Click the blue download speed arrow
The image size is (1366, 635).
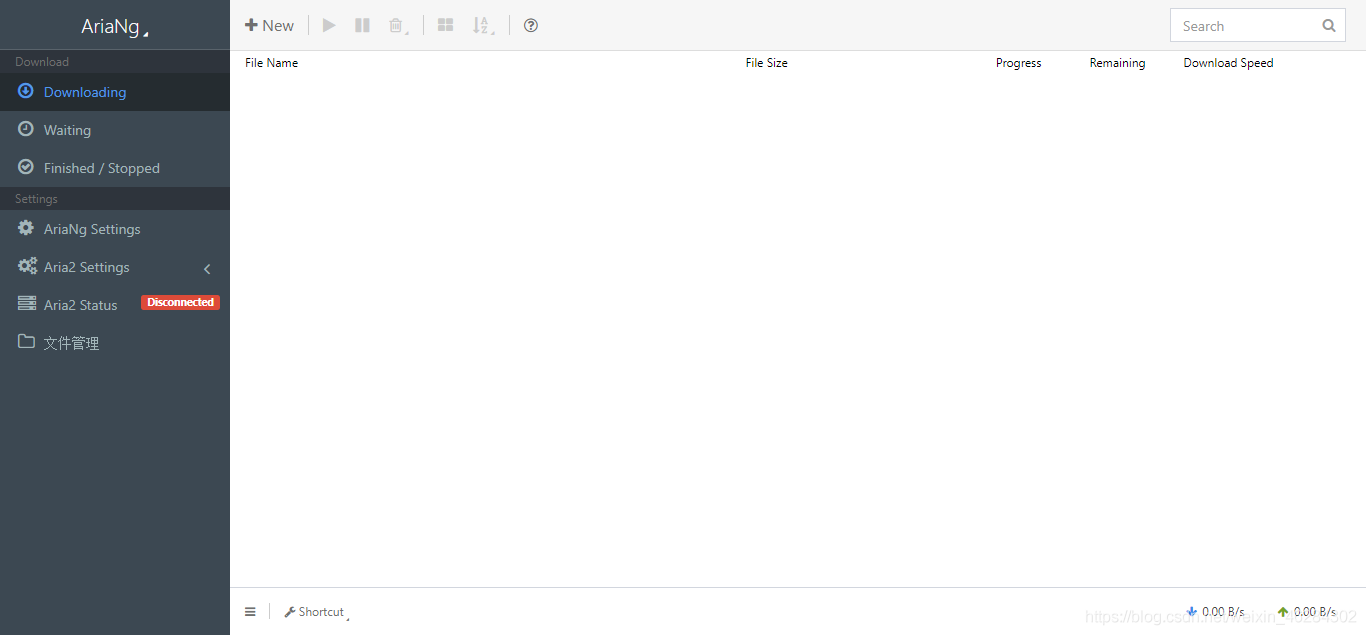click(x=1191, y=612)
